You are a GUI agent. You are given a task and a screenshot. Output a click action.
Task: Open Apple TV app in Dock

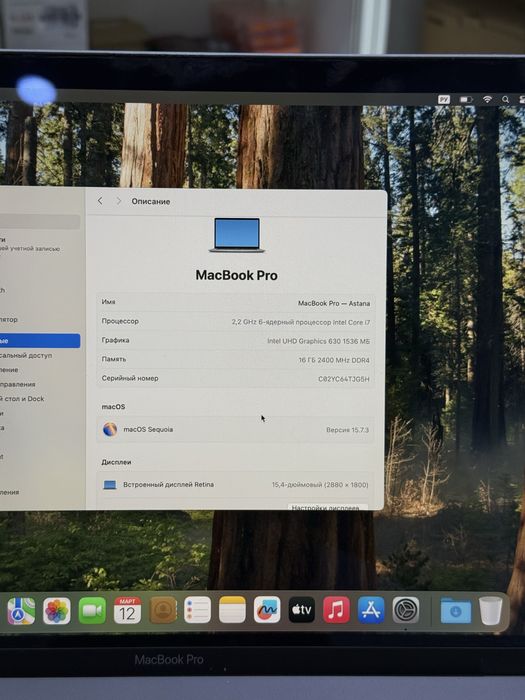pos(302,609)
